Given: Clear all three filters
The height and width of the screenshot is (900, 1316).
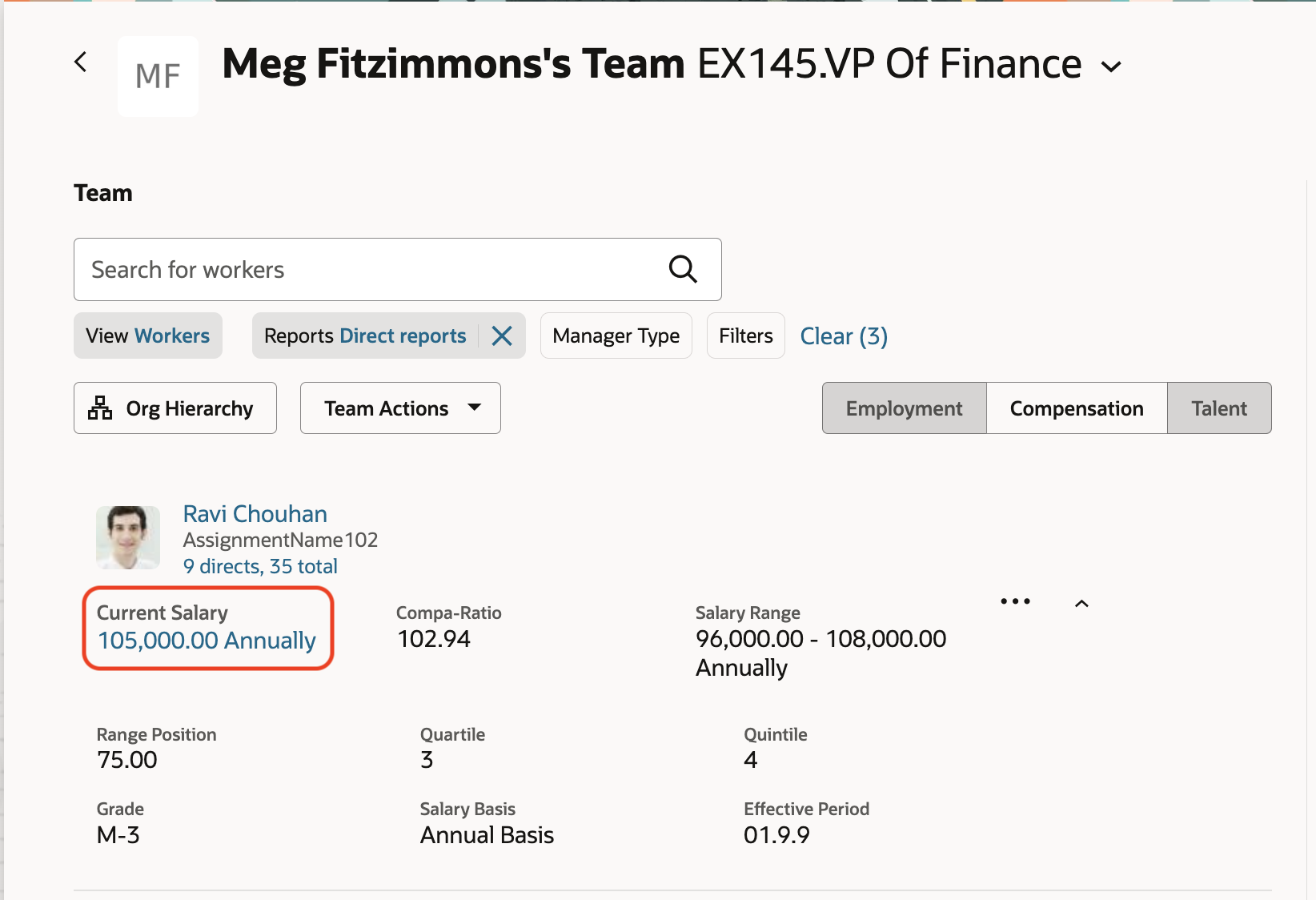Looking at the screenshot, I should point(844,336).
